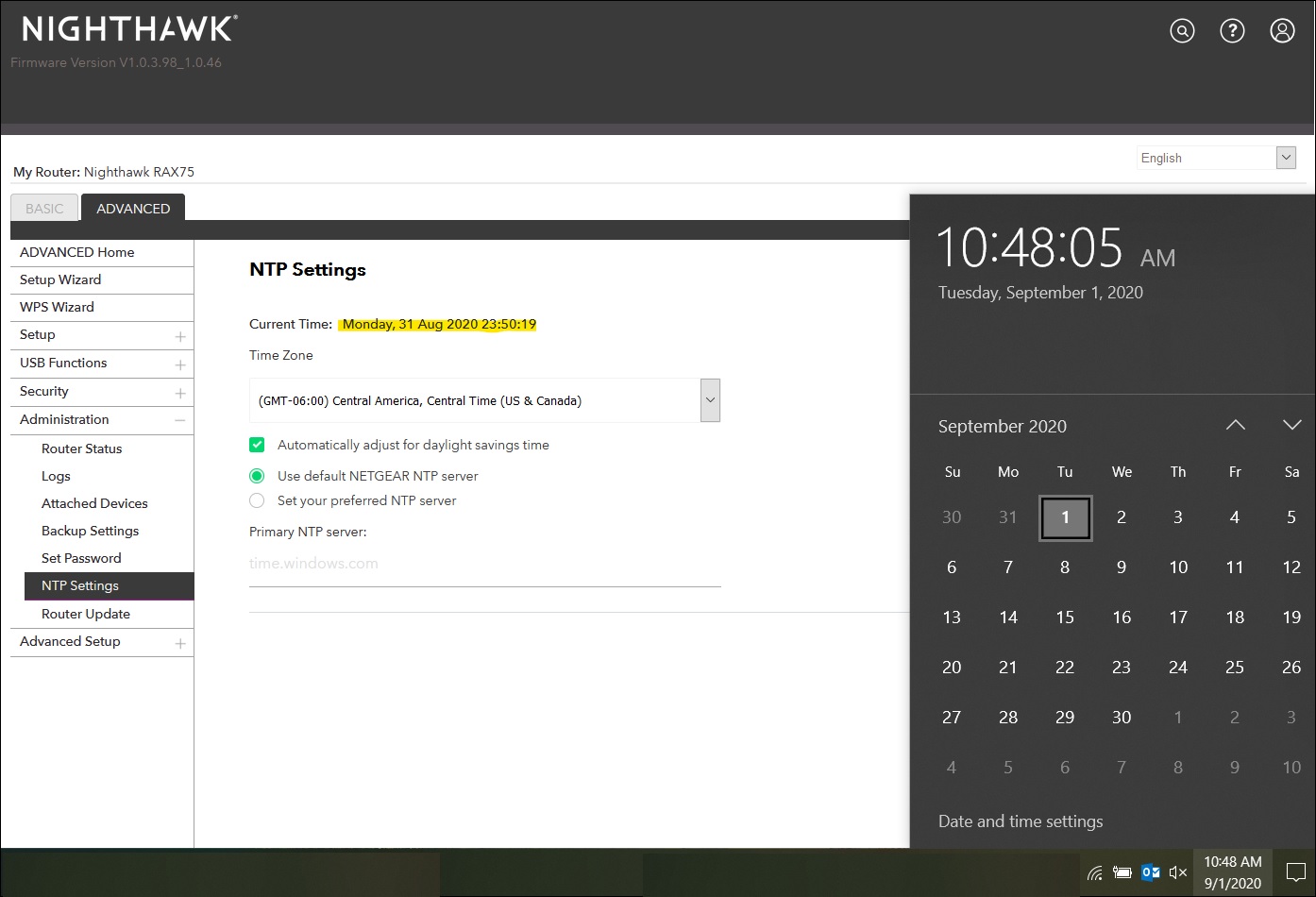Select September 30 in the calendar
This screenshot has width=1316, height=897.
(x=1122, y=718)
